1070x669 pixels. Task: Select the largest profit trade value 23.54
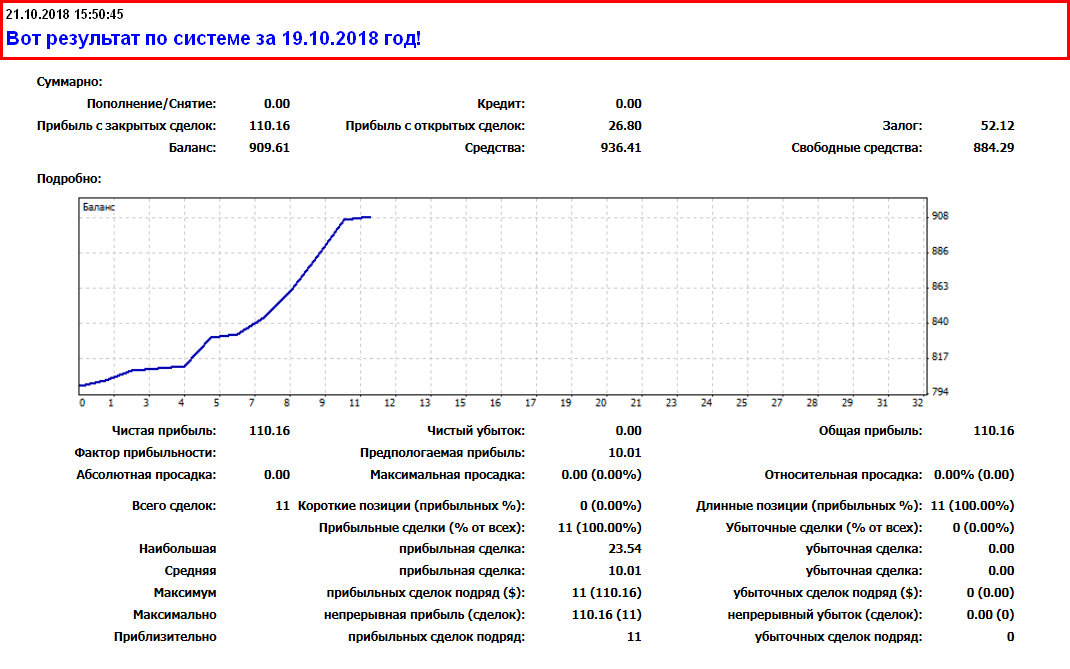625,549
